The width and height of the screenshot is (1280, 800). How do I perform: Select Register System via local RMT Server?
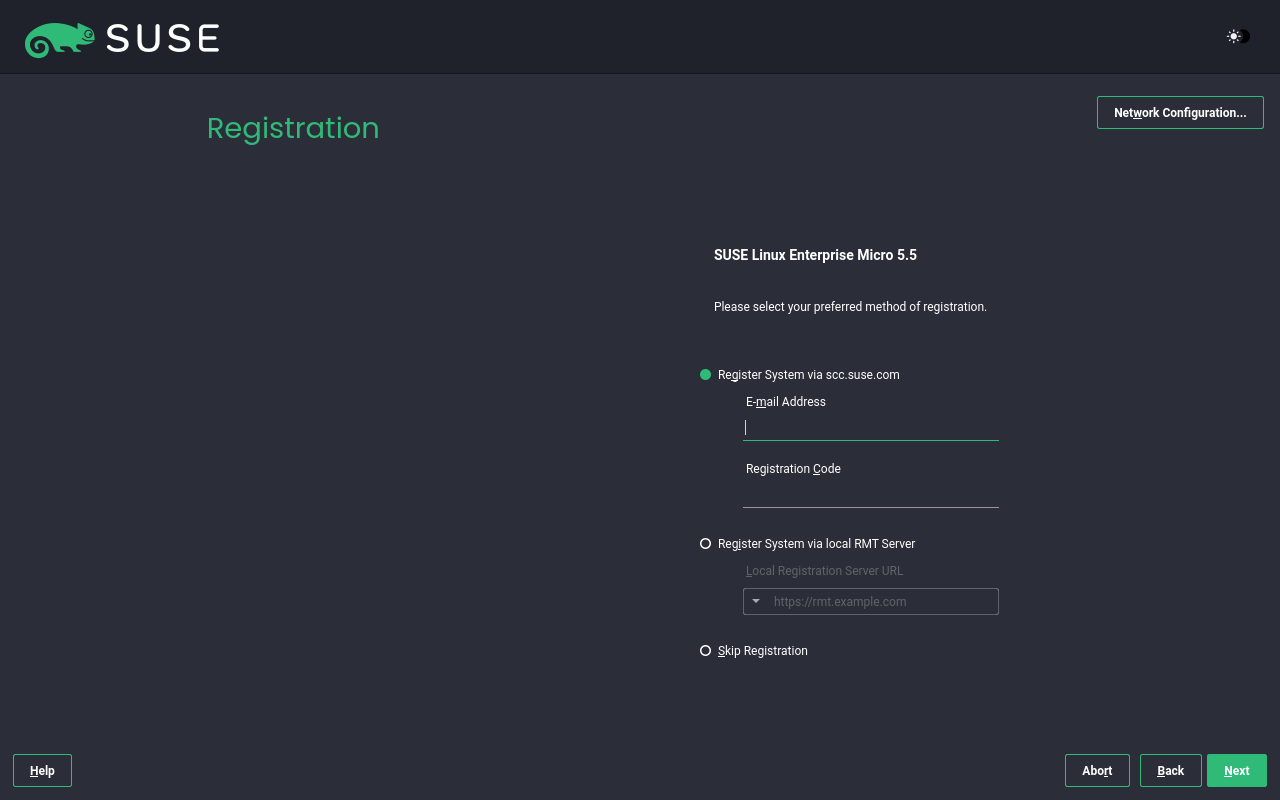click(706, 544)
